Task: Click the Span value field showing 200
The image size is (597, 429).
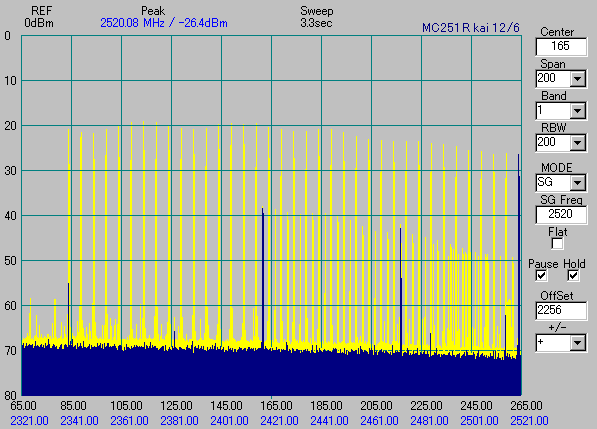Action: [553, 79]
